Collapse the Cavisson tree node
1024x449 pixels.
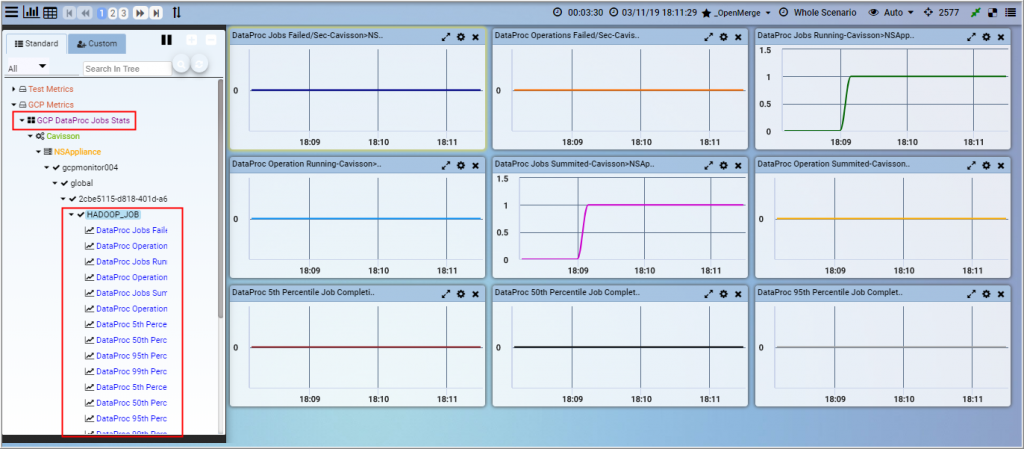(x=30, y=136)
